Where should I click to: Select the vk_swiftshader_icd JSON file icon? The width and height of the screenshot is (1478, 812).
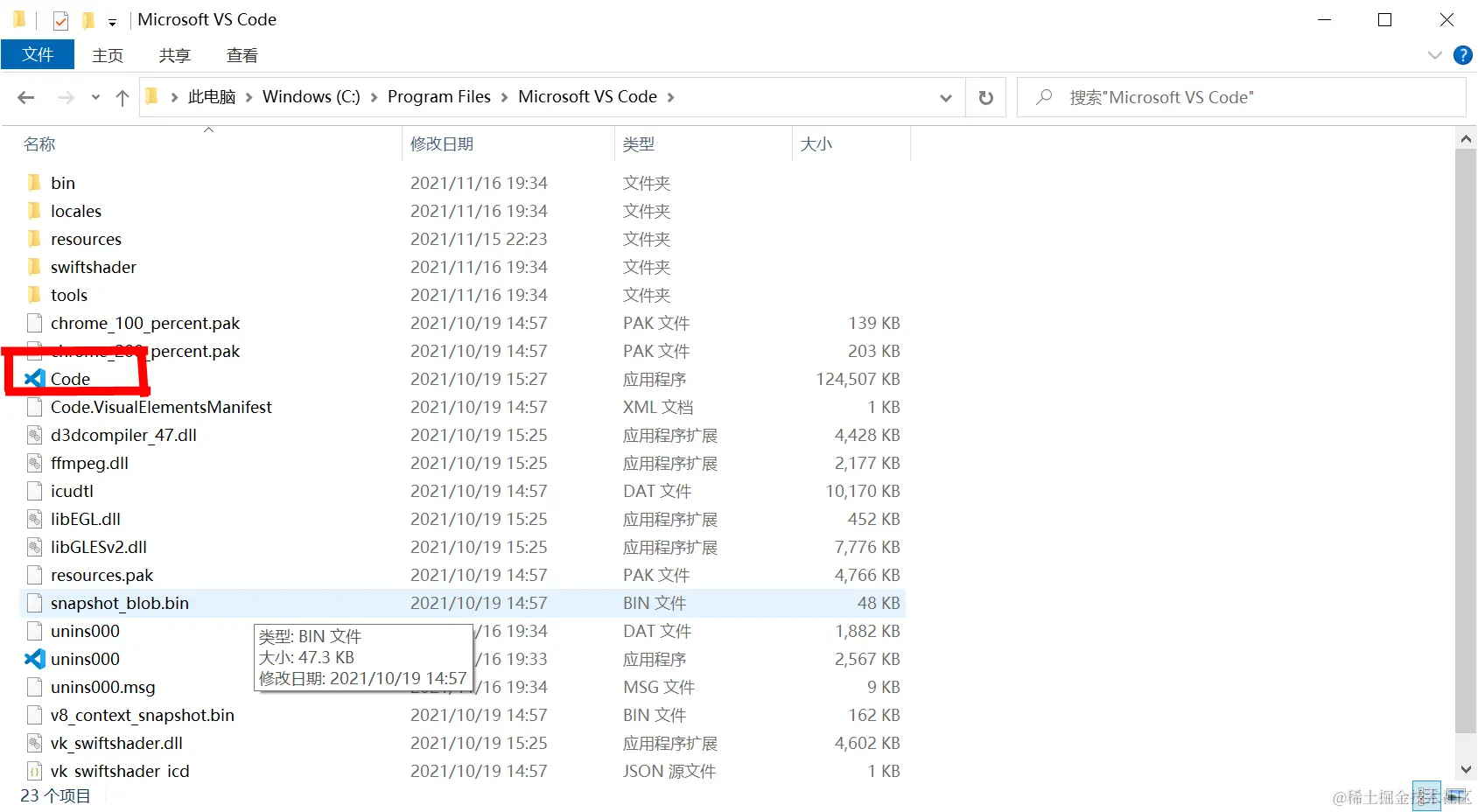34,771
